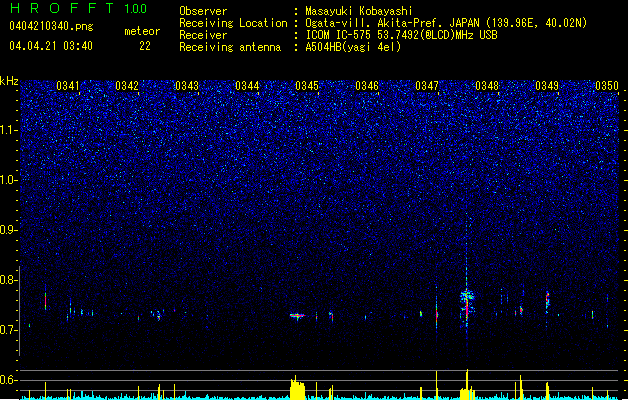
Task: Click the filename 0404210340.png
Action: (51, 26)
